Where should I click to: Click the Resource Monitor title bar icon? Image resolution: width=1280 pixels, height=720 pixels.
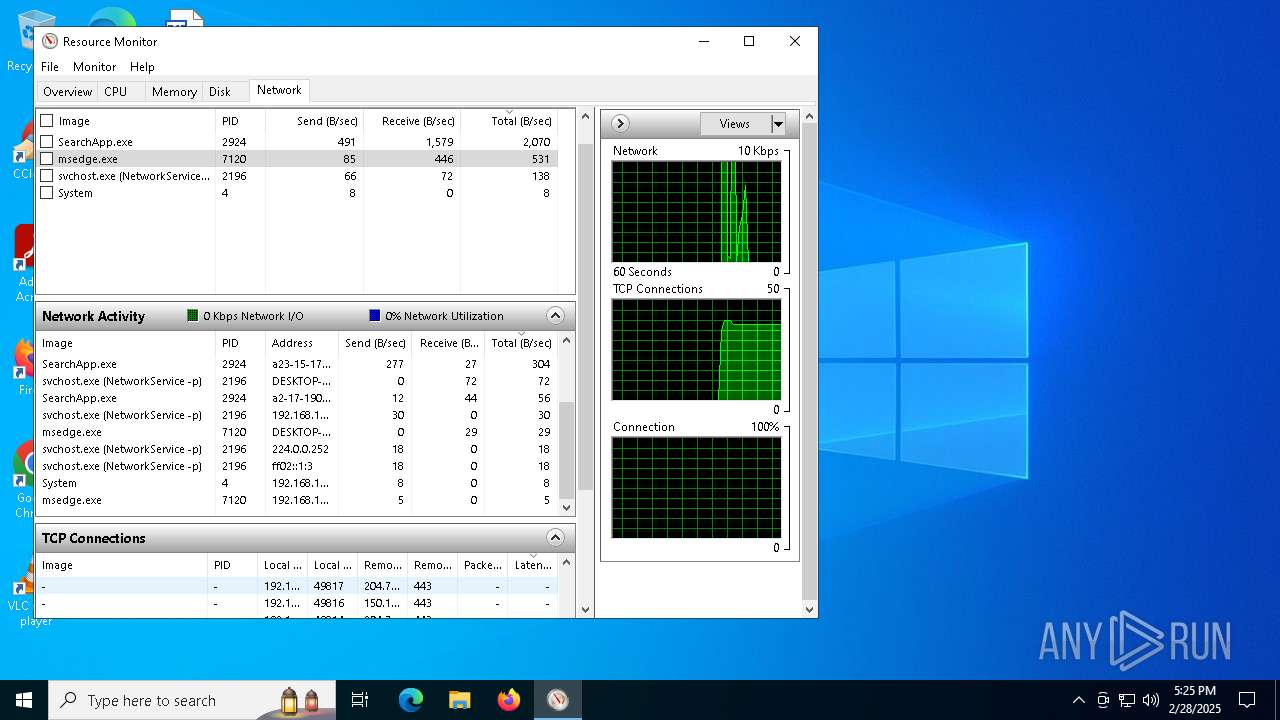(50, 41)
